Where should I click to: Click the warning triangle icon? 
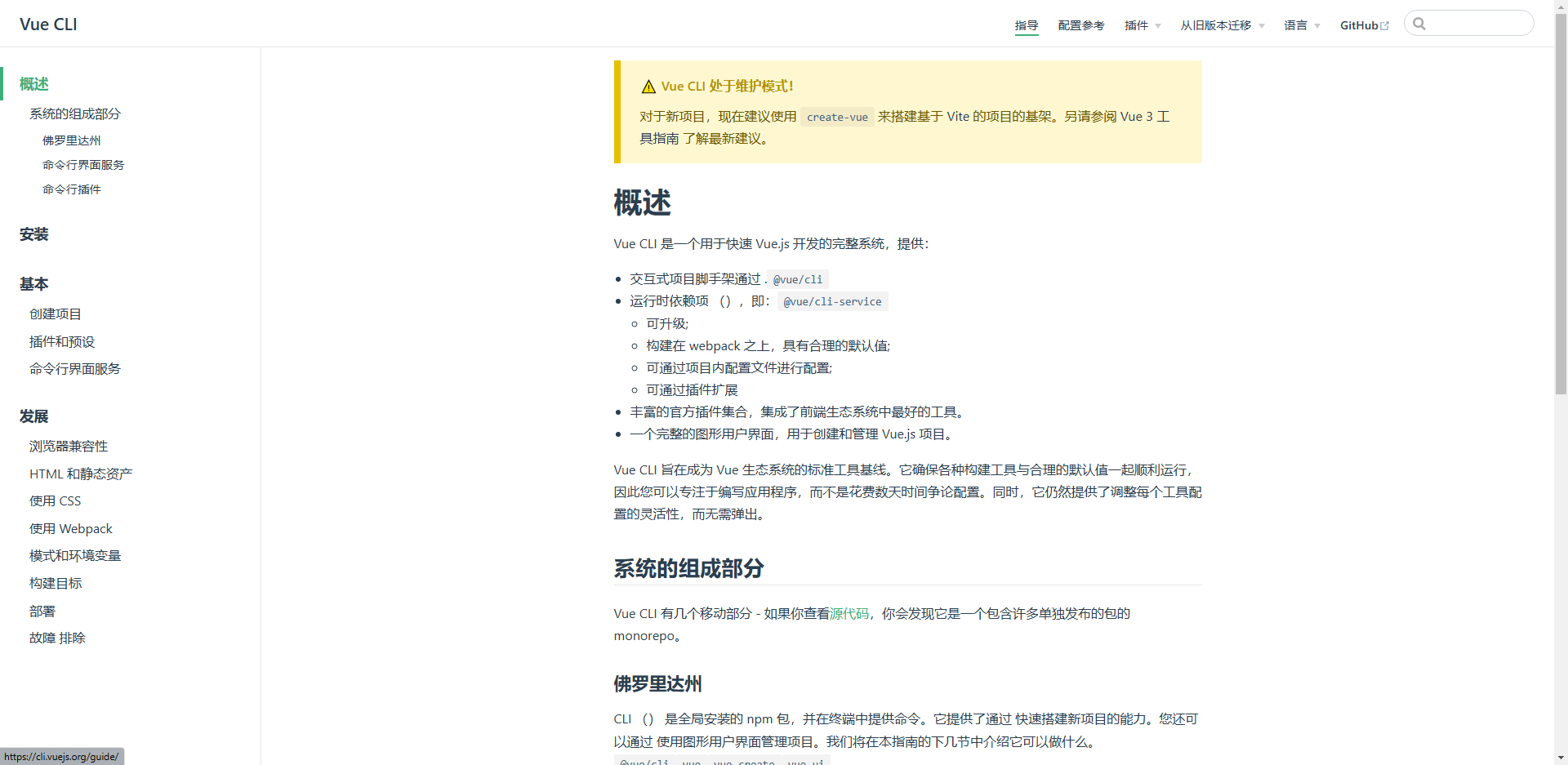pos(648,87)
